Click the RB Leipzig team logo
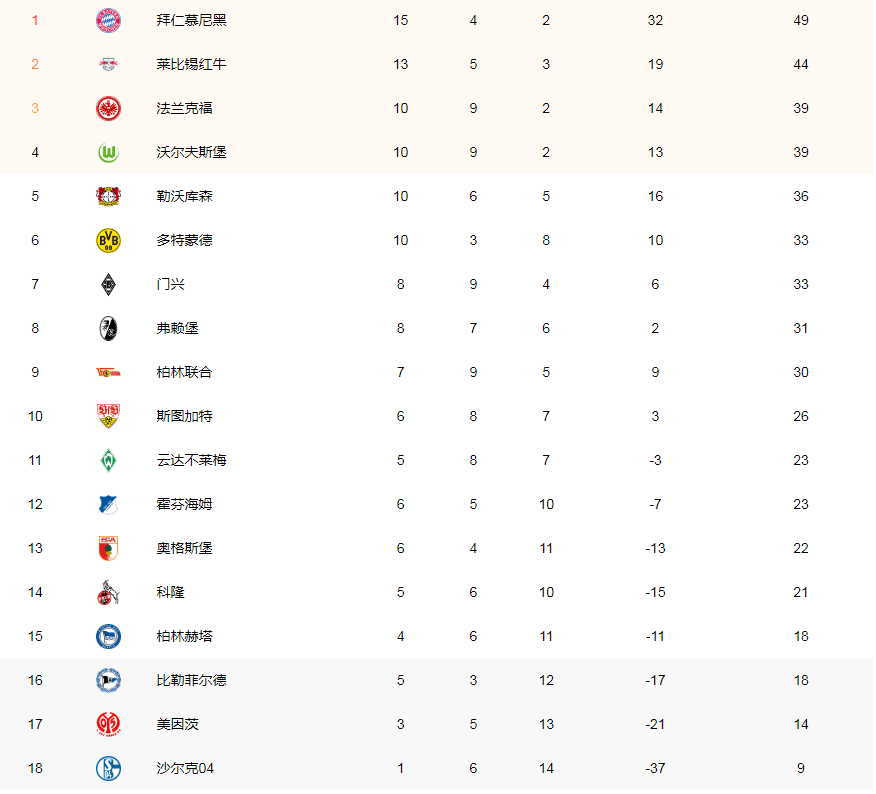The width and height of the screenshot is (876, 794). 108,64
